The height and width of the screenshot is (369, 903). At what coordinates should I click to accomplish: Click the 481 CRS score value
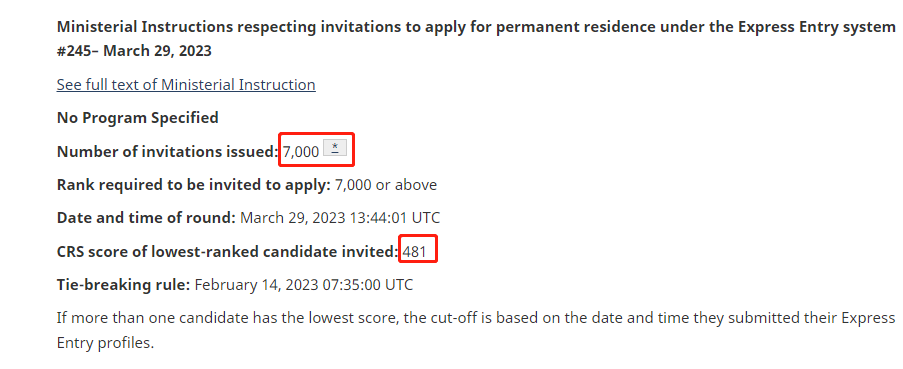click(414, 252)
